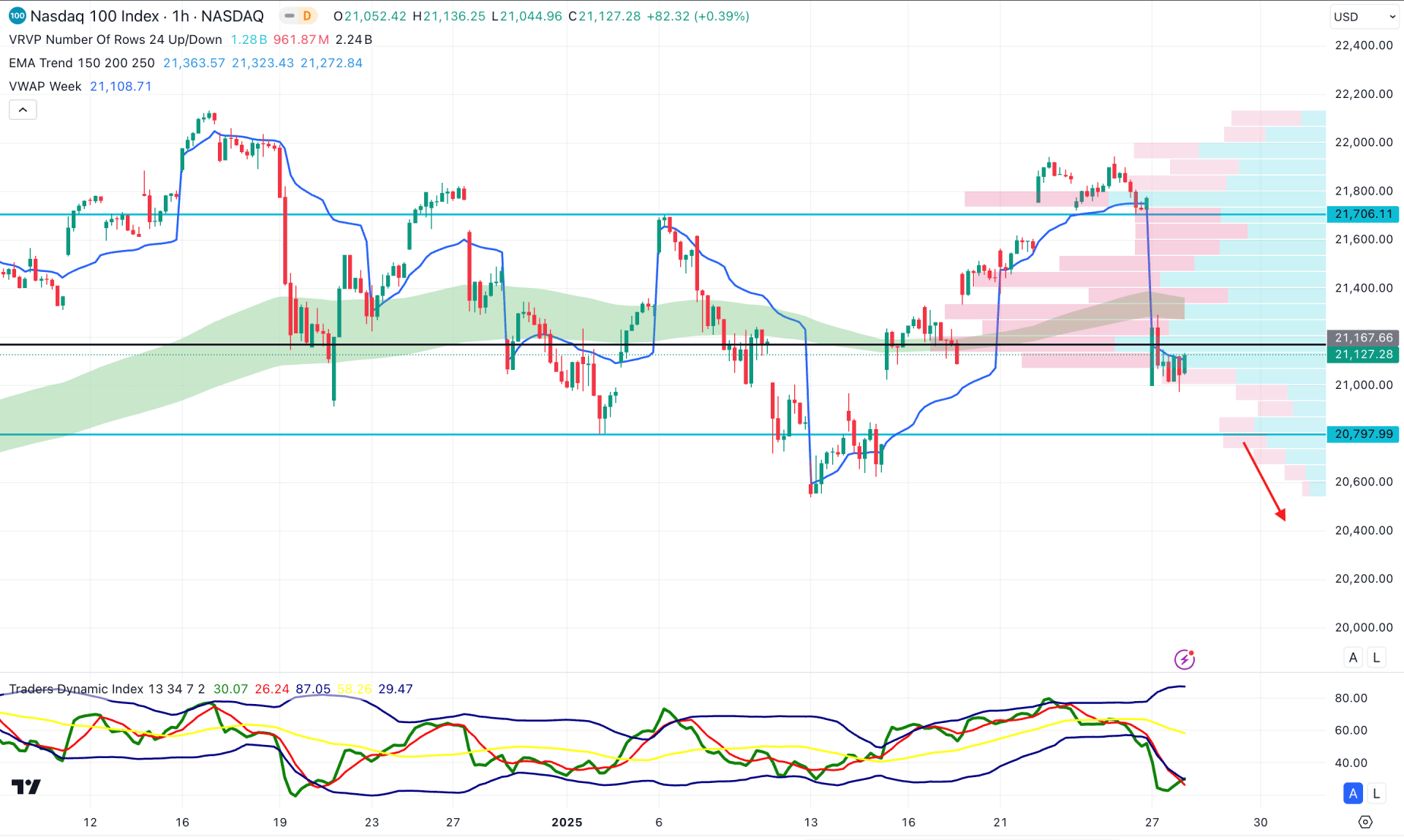1404x840 pixels.
Task: Select the VWAP Week indicator legend
Action: coord(45,86)
